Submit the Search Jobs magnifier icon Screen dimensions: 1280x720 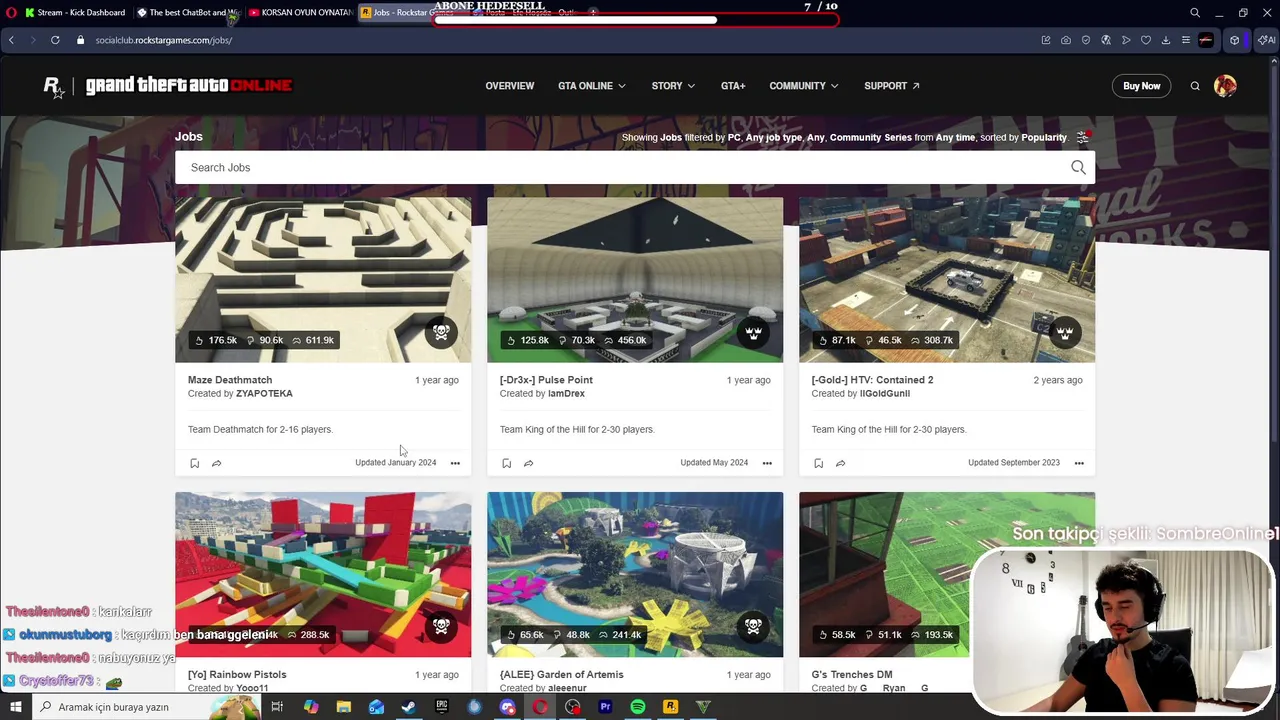tap(1078, 168)
